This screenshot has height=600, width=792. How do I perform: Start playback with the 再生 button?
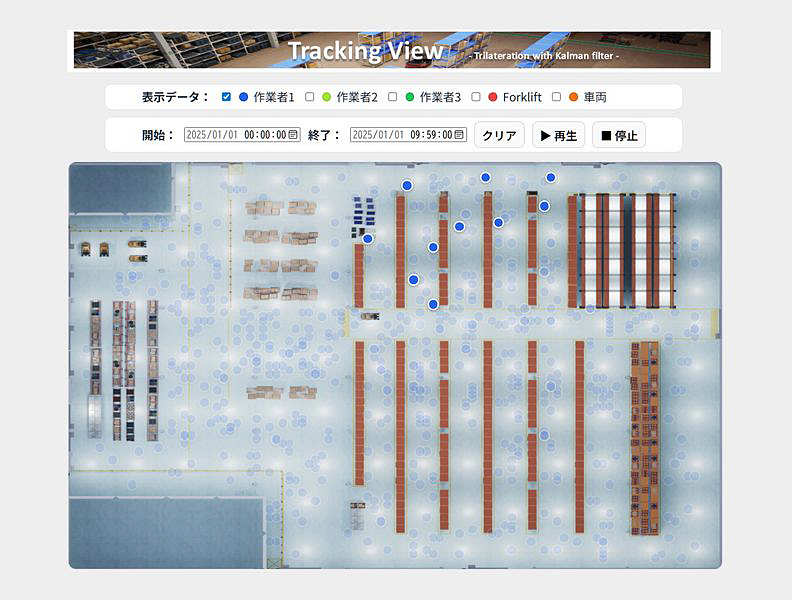pos(558,135)
